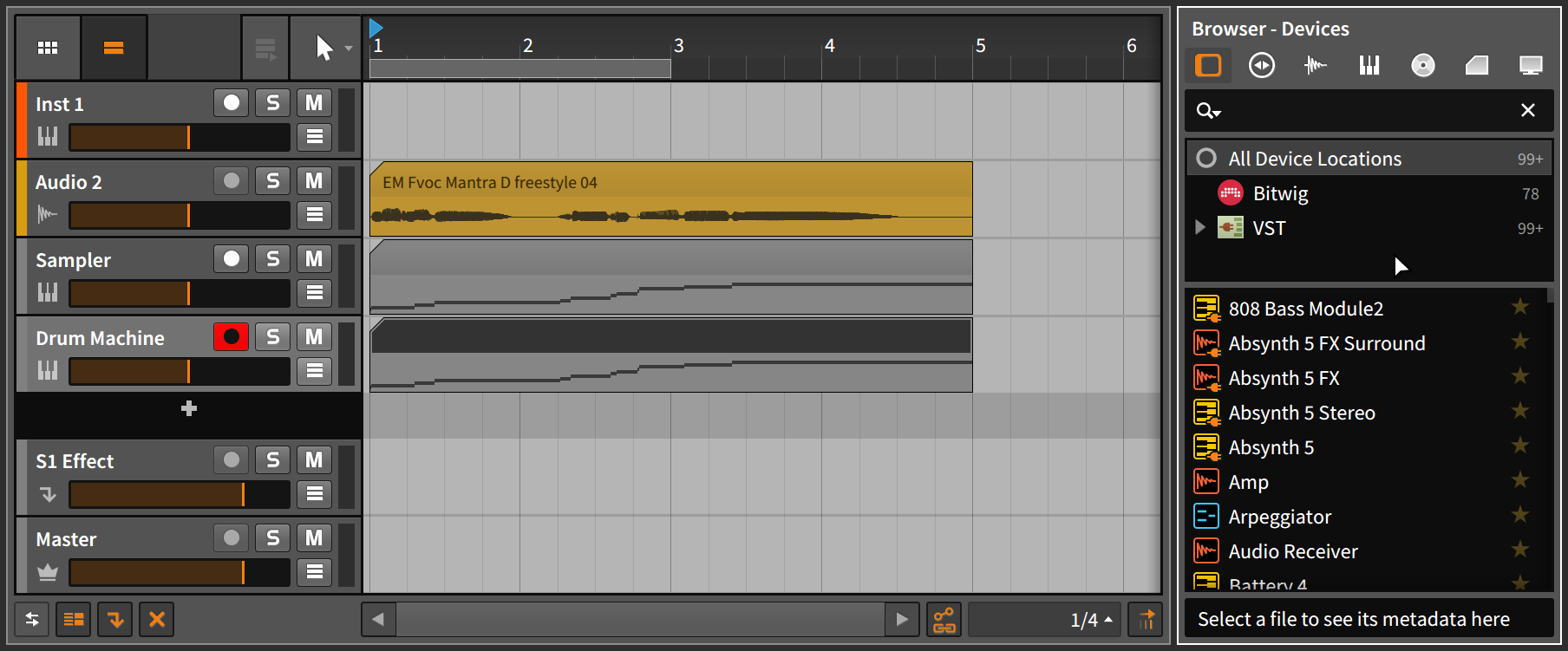Expand the VST location tree
The height and width of the screenshot is (651, 1568).
click(1200, 227)
